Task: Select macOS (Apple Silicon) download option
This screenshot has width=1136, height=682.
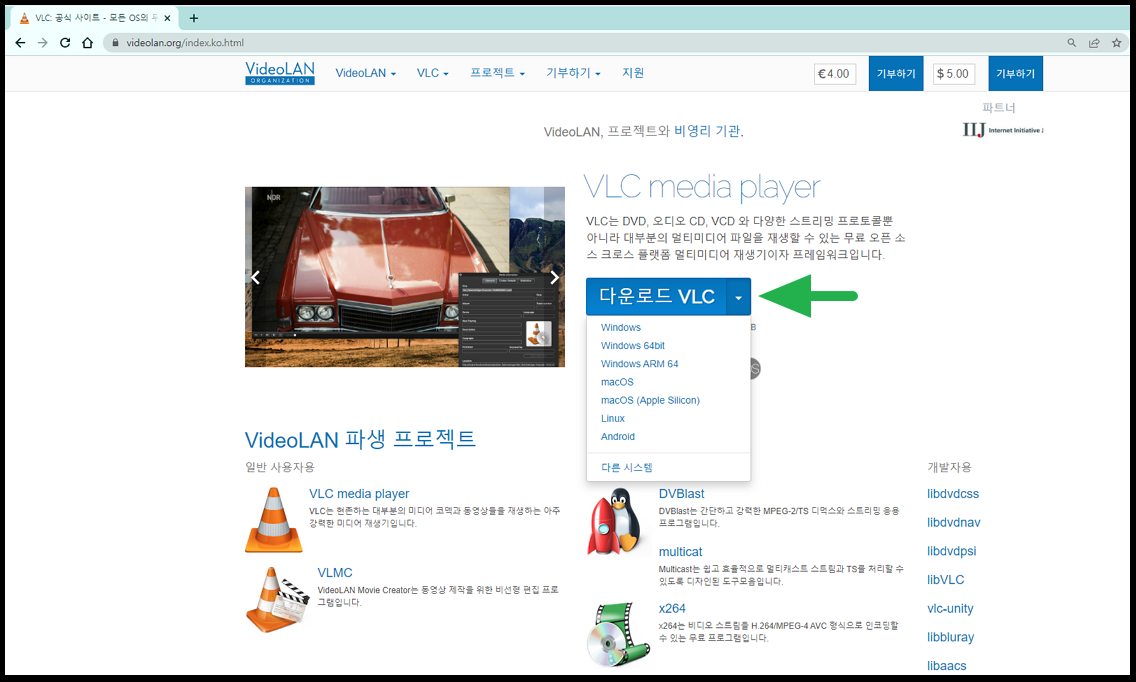Action: (650, 400)
